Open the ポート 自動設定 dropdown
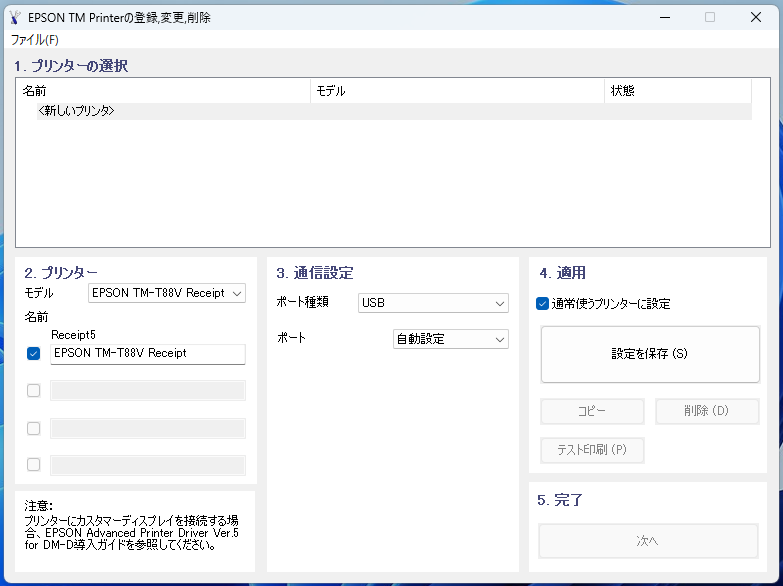 point(450,339)
